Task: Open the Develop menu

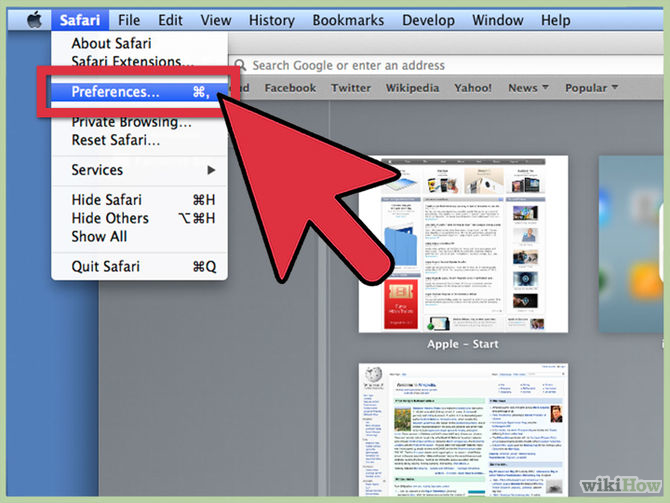Action: click(428, 21)
